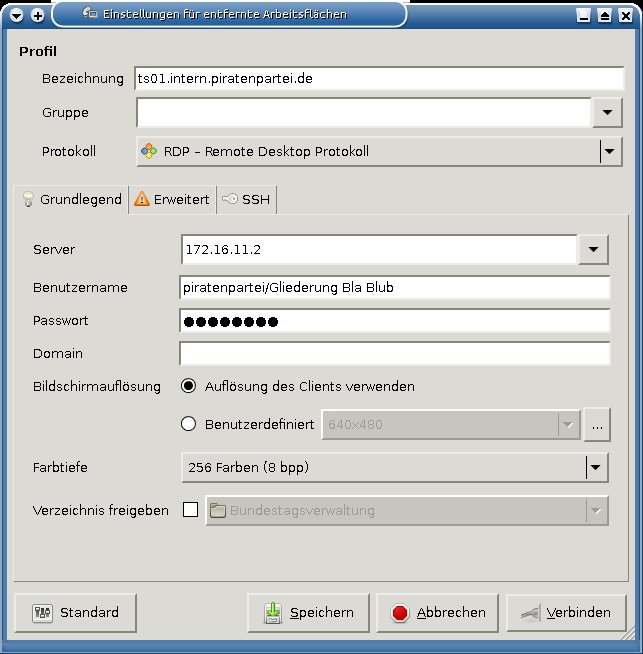Click the Speichern download icon
Viewport: 643px width, 654px height.
(272, 613)
